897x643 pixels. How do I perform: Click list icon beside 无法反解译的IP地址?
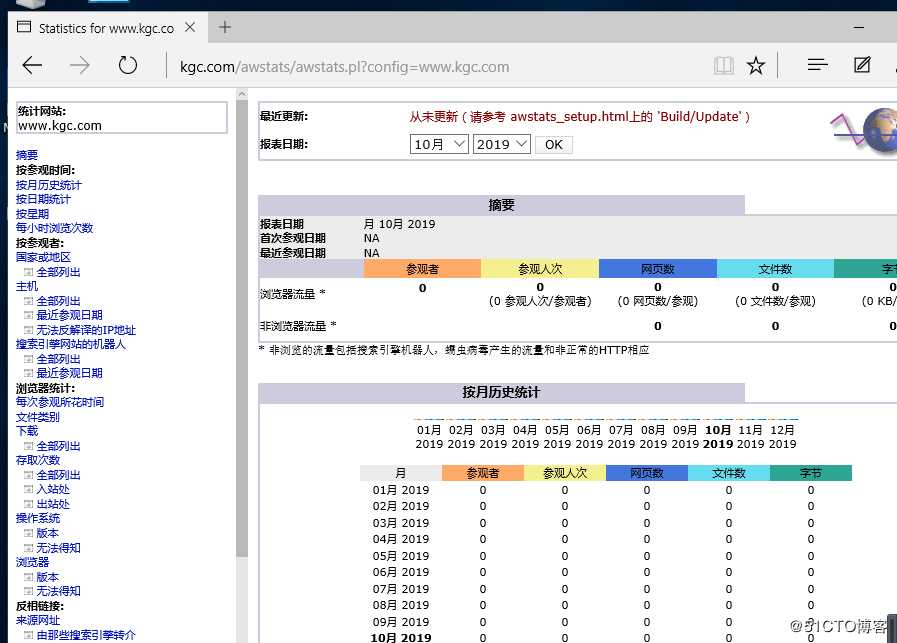click(28, 330)
